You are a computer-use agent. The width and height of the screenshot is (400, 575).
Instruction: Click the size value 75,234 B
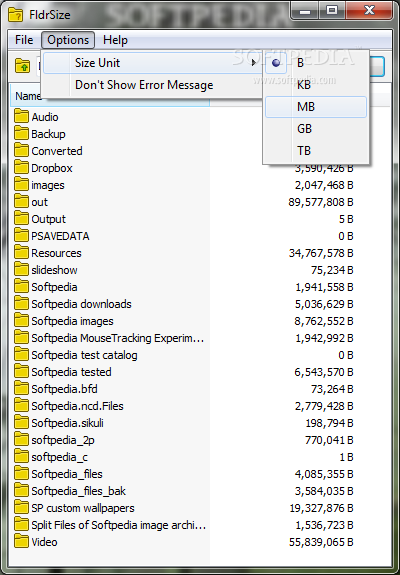click(x=332, y=270)
